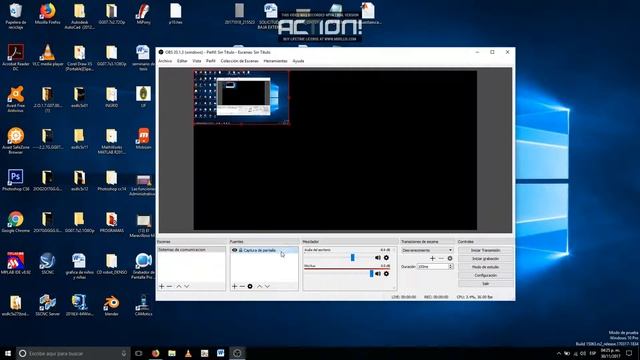Click the Photoshop CS6 desktop shortcut
The width and height of the screenshot is (640, 360).
coord(16,180)
